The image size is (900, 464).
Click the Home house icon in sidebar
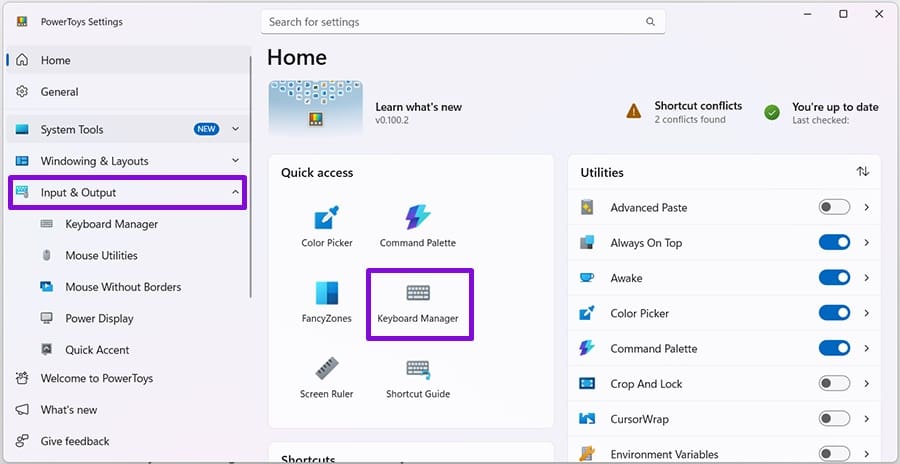point(22,60)
